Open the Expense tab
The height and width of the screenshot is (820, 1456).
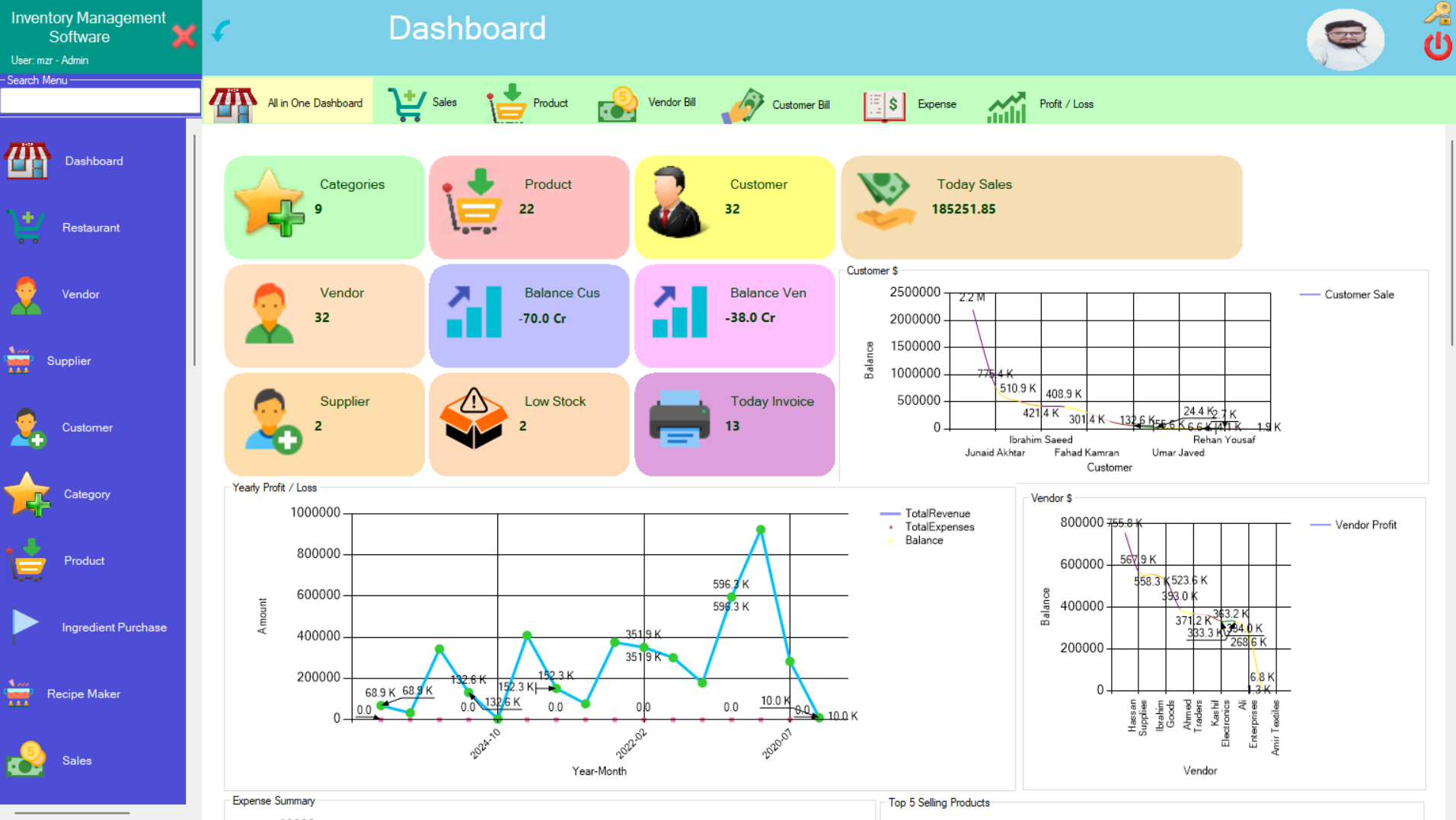pos(911,104)
